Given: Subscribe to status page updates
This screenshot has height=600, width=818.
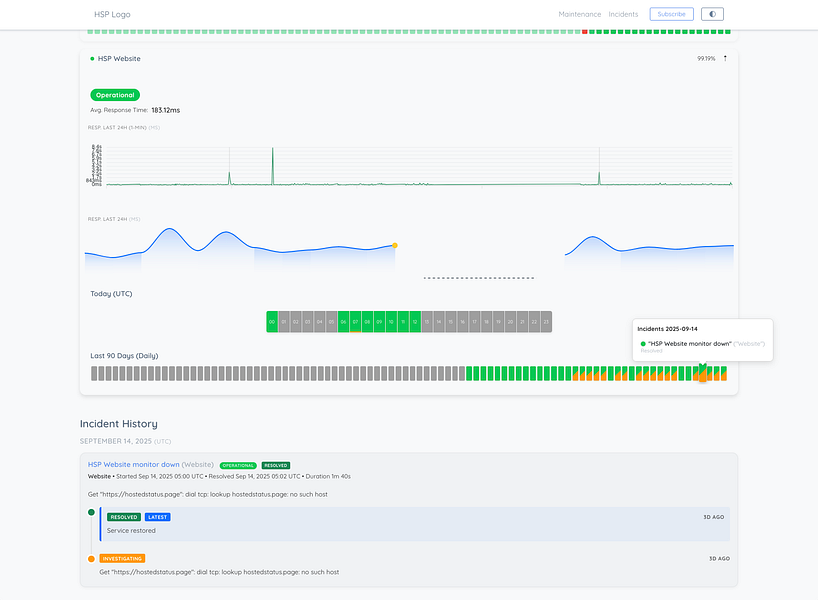Looking at the screenshot, I should [x=670, y=14].
